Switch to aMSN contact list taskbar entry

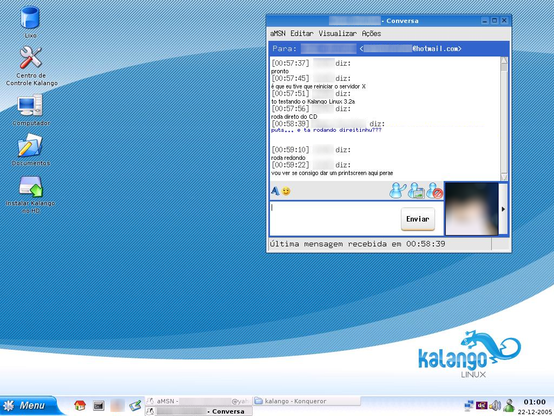[199, 401]
